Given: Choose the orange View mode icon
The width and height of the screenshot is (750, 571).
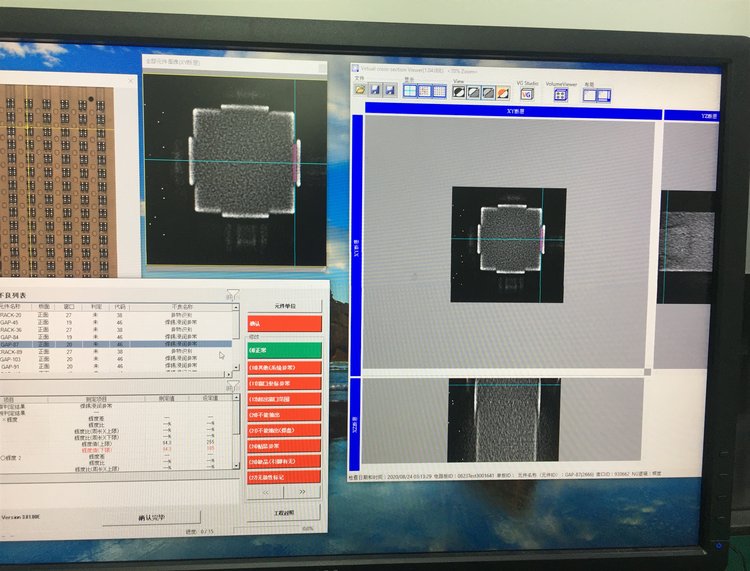Looking at the screenshot, I should pos(503,93).
